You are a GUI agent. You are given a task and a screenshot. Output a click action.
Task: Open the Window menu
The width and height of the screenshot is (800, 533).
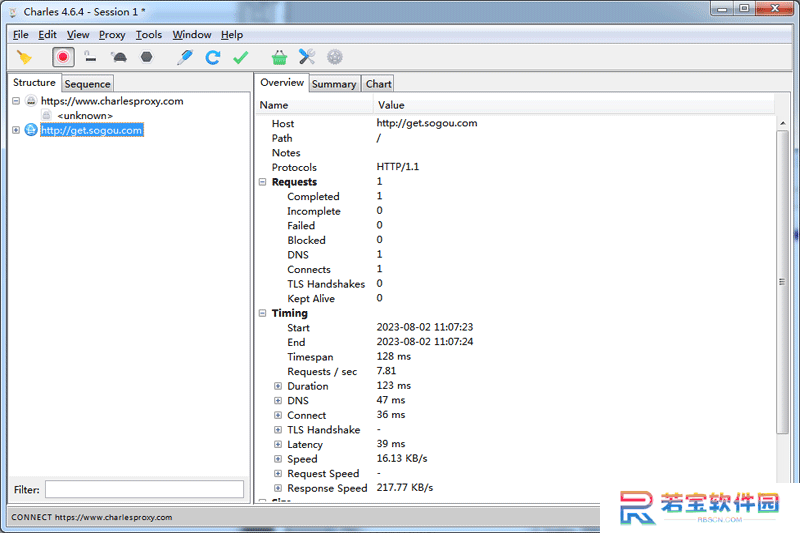[192, 35]
